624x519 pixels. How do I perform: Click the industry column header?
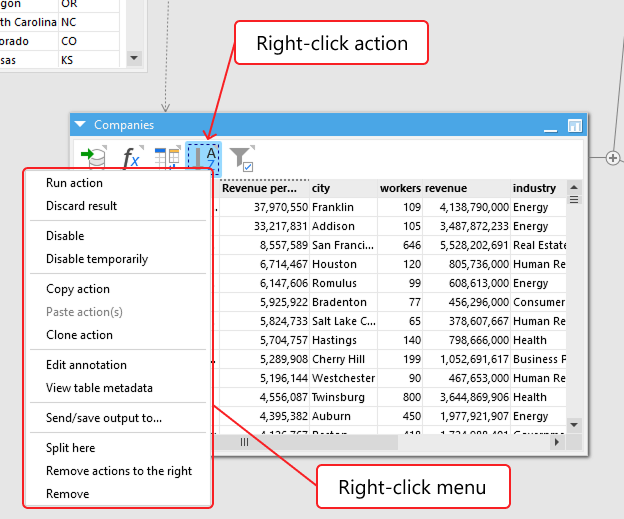[538, 188]
